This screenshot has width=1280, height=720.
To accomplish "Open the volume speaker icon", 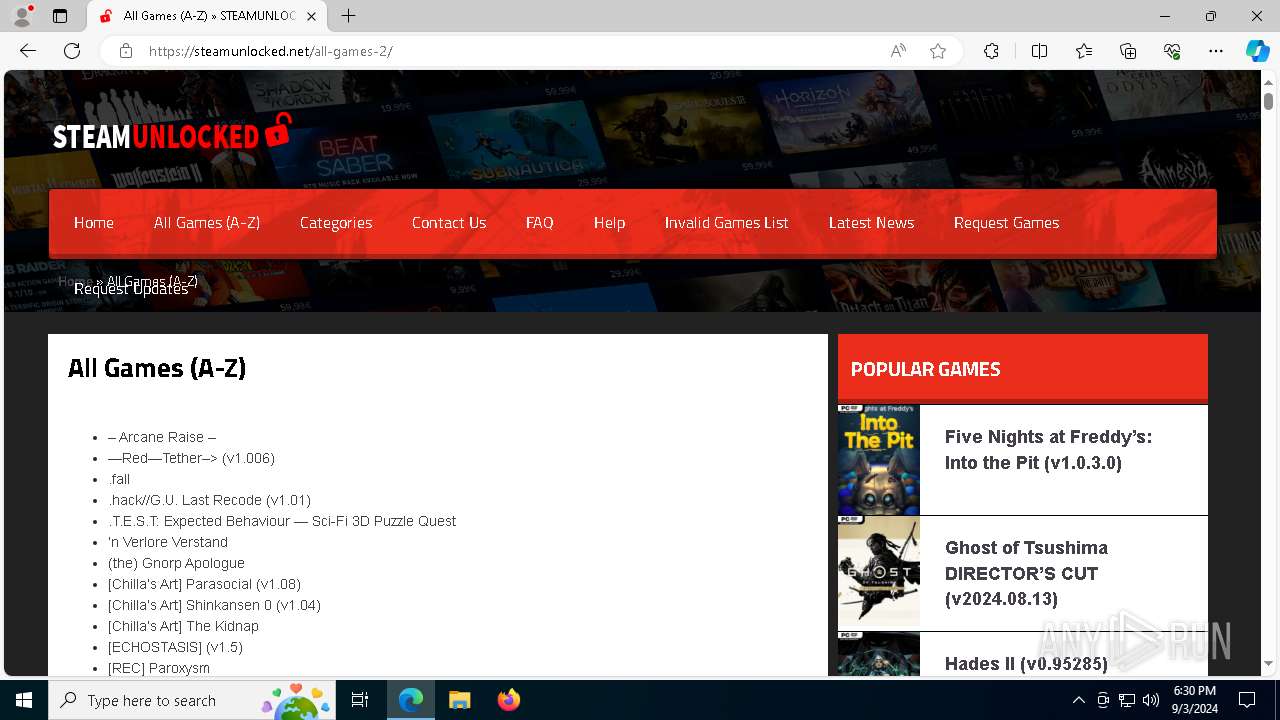I will click(x=1151, y=700).
